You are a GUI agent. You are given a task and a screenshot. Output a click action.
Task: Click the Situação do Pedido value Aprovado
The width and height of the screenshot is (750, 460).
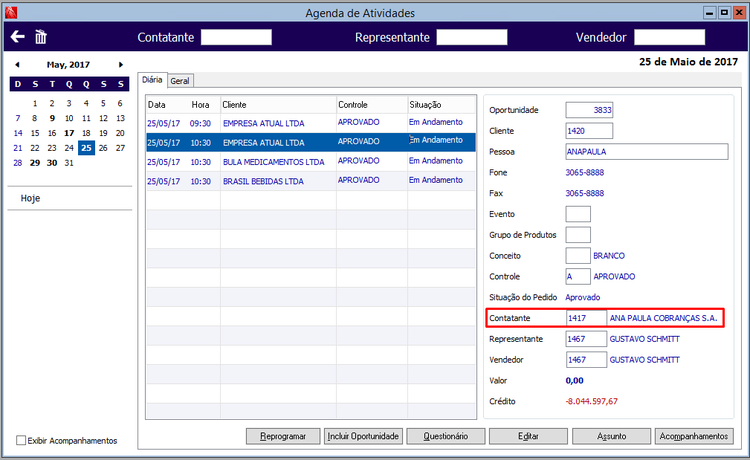coord(583,297)
